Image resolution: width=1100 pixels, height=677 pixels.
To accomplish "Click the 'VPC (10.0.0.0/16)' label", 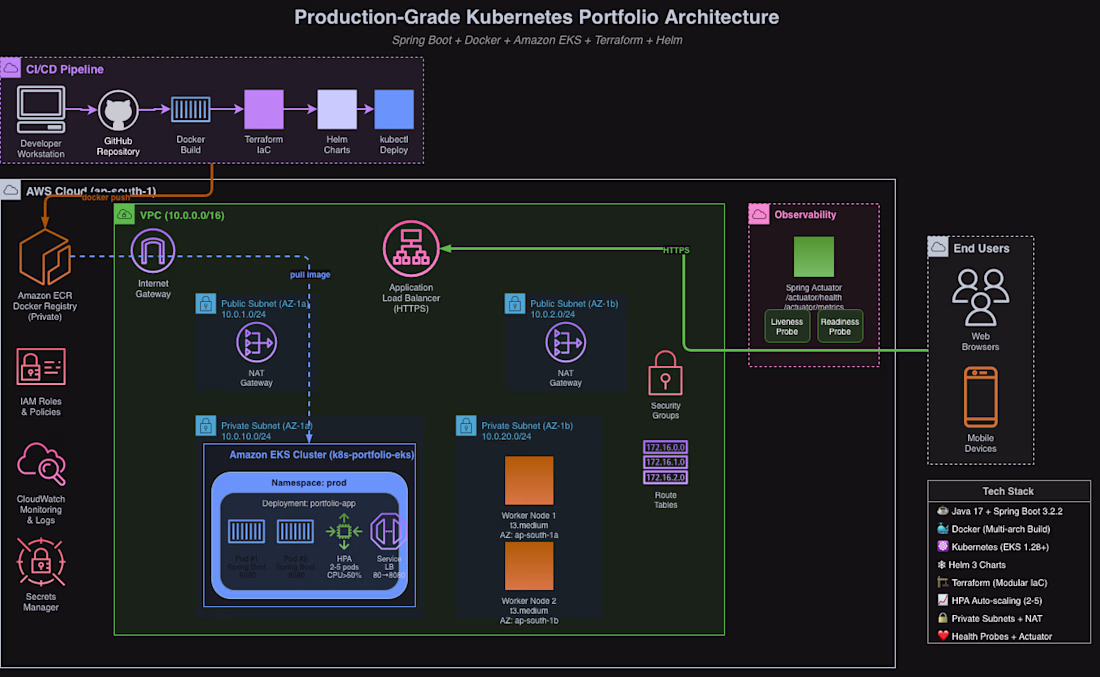I will 182,215.
